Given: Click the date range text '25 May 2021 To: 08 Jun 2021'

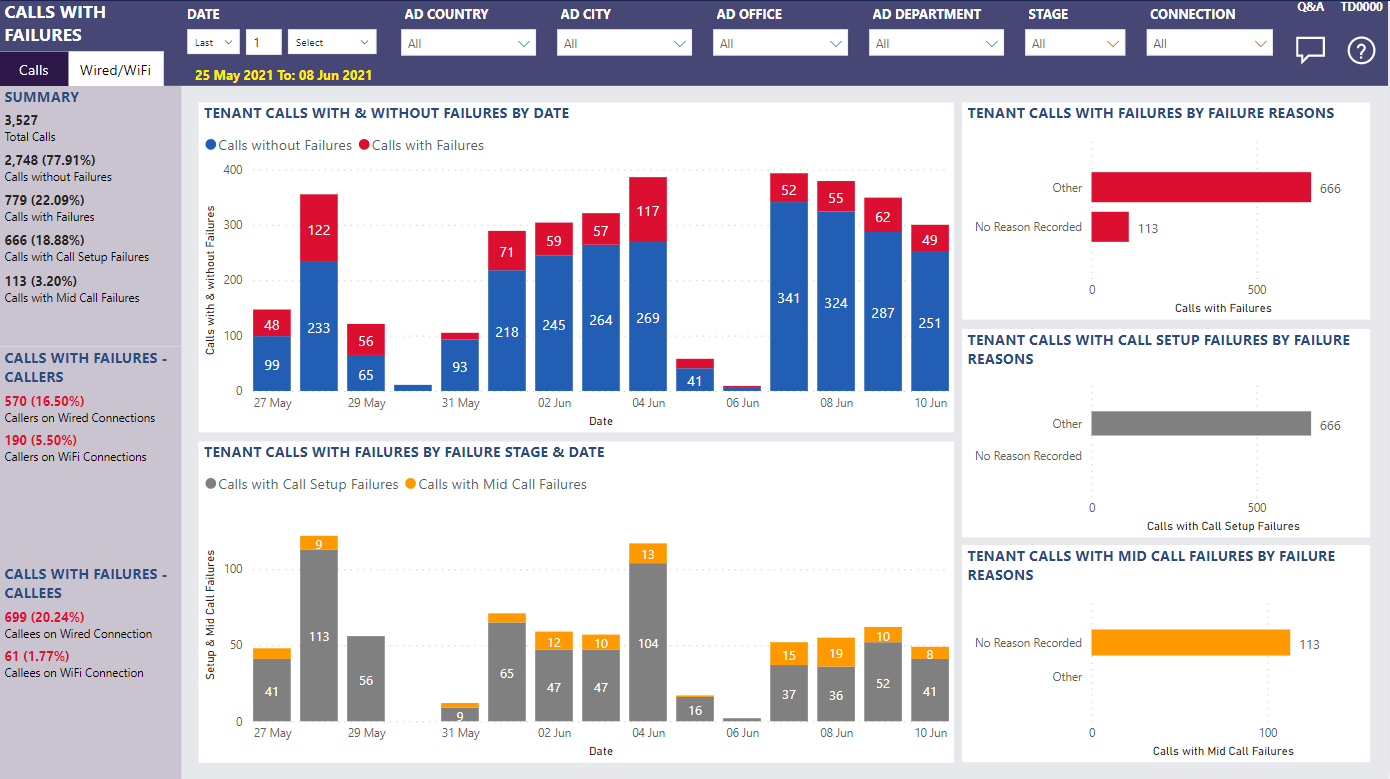Looking at the screenshot, I should [x=283, y=75].
